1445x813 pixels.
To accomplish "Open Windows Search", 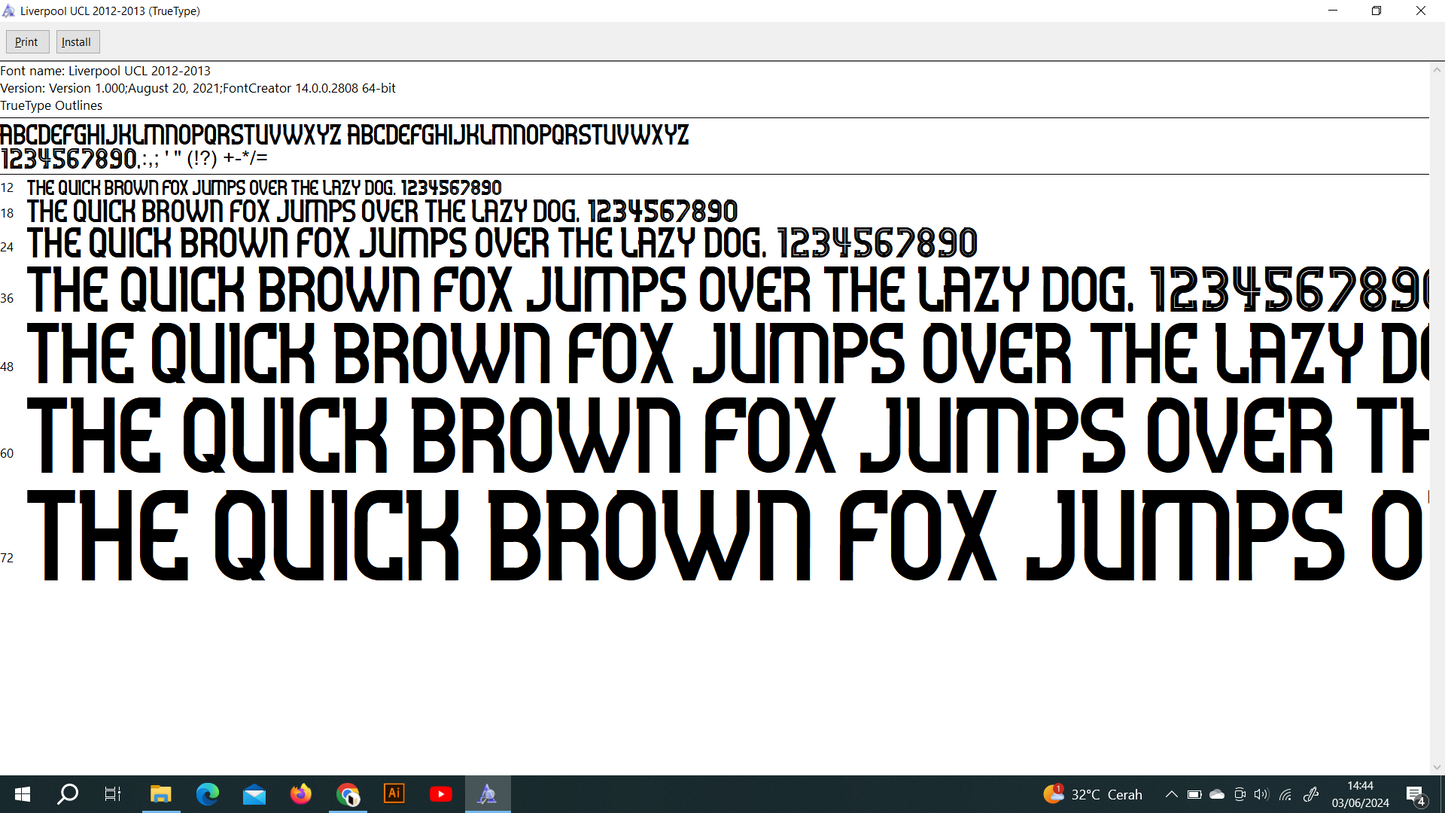I will click(67, 794).
